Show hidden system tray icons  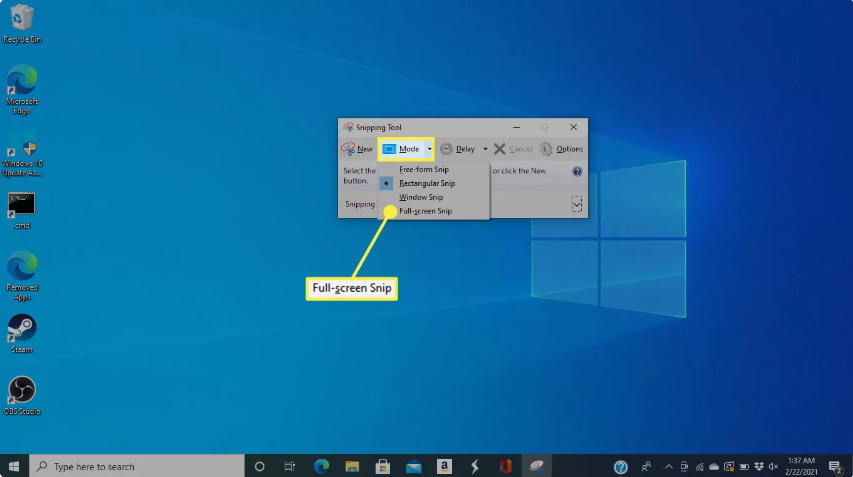(x=669, y=466)
